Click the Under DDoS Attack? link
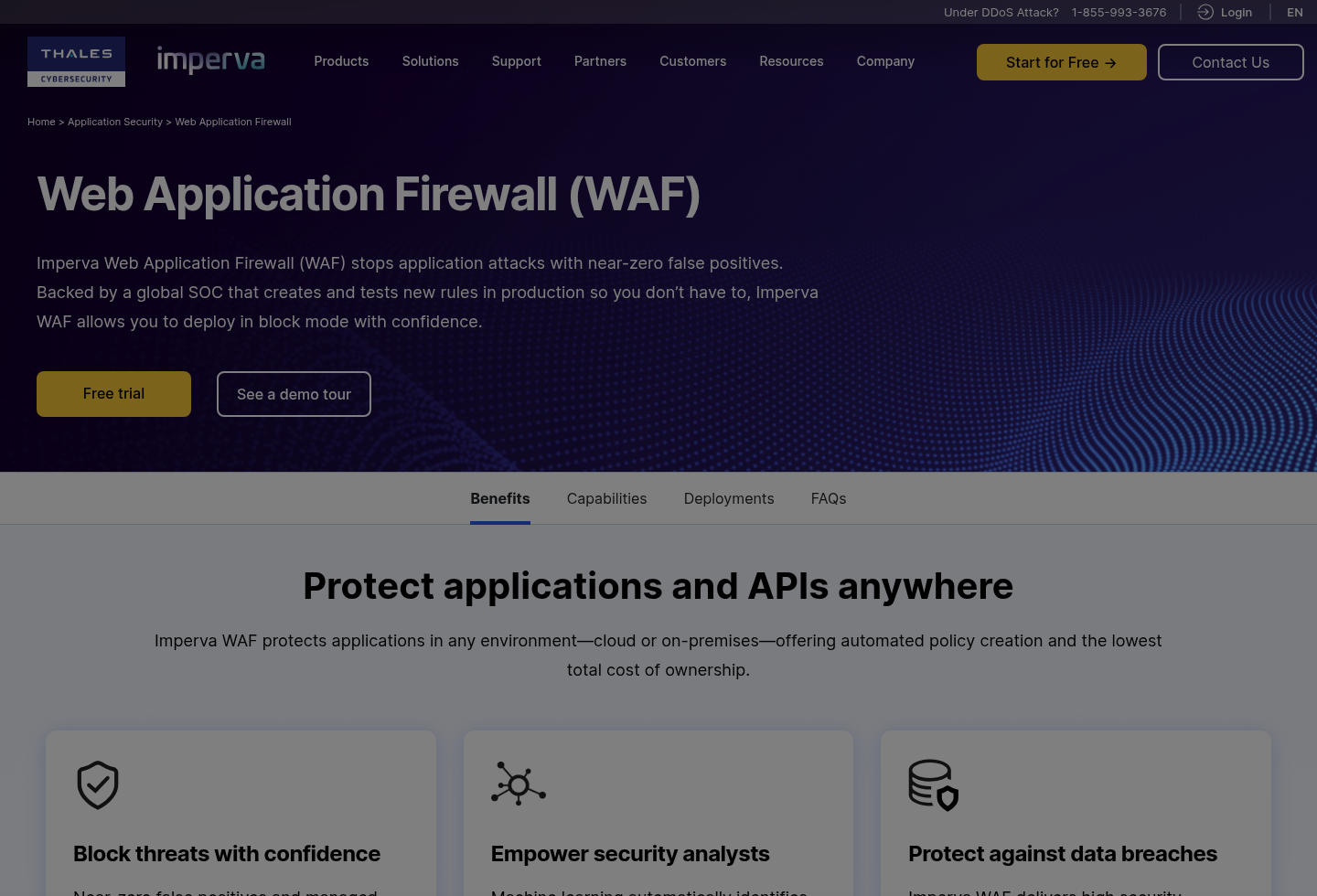 (x=1001, y=12)
